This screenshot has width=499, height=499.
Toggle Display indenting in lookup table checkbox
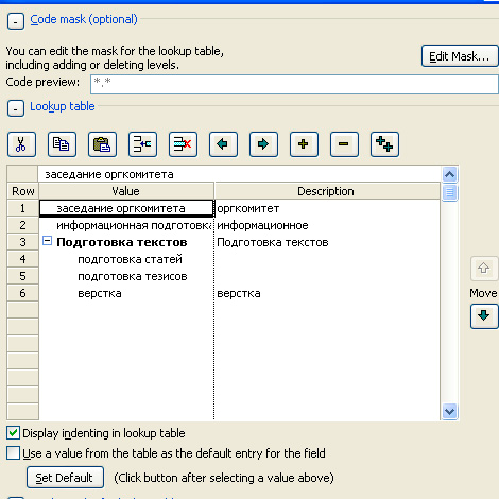[x=13, y=433]
